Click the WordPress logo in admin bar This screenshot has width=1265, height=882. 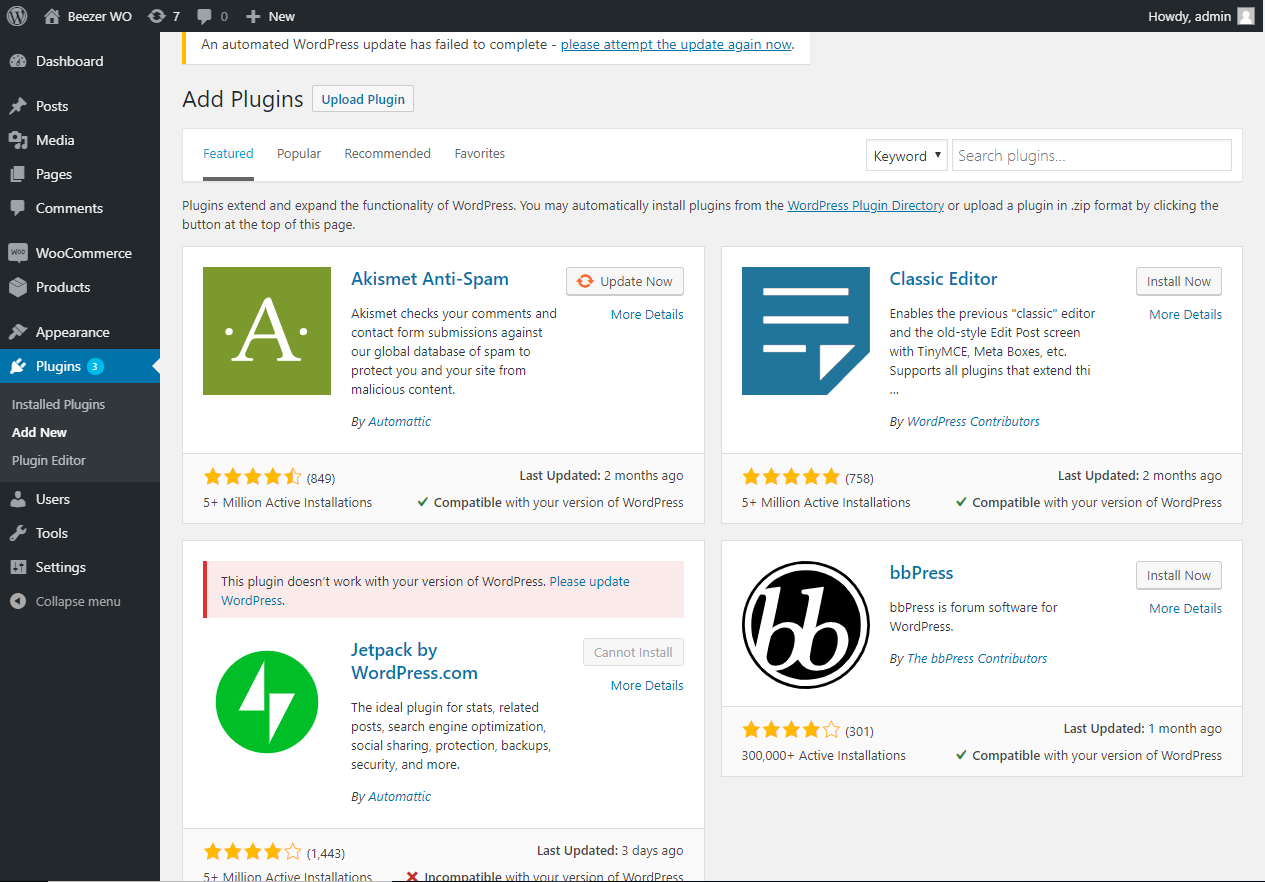coord(17,16)
